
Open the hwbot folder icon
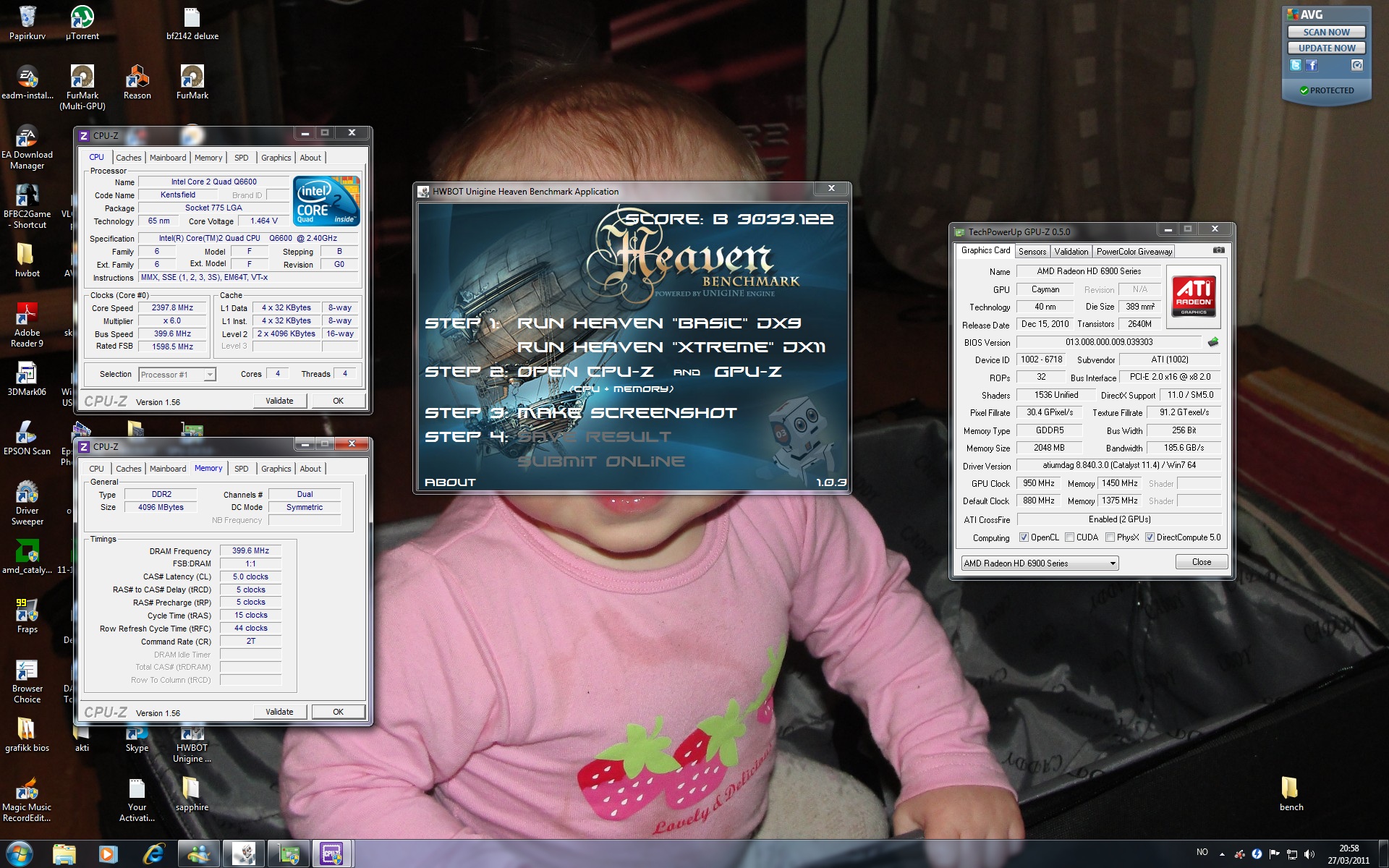click(27, 260)
